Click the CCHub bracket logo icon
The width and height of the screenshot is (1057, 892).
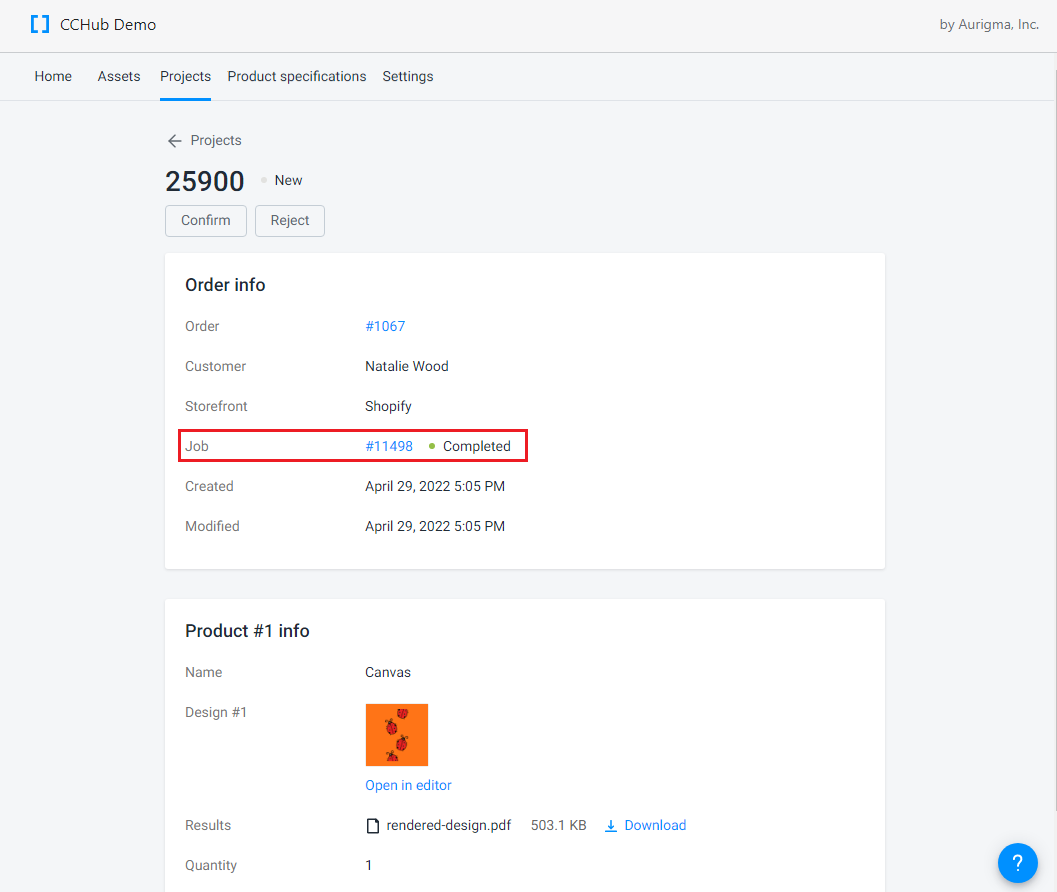(x=40, y=25)
